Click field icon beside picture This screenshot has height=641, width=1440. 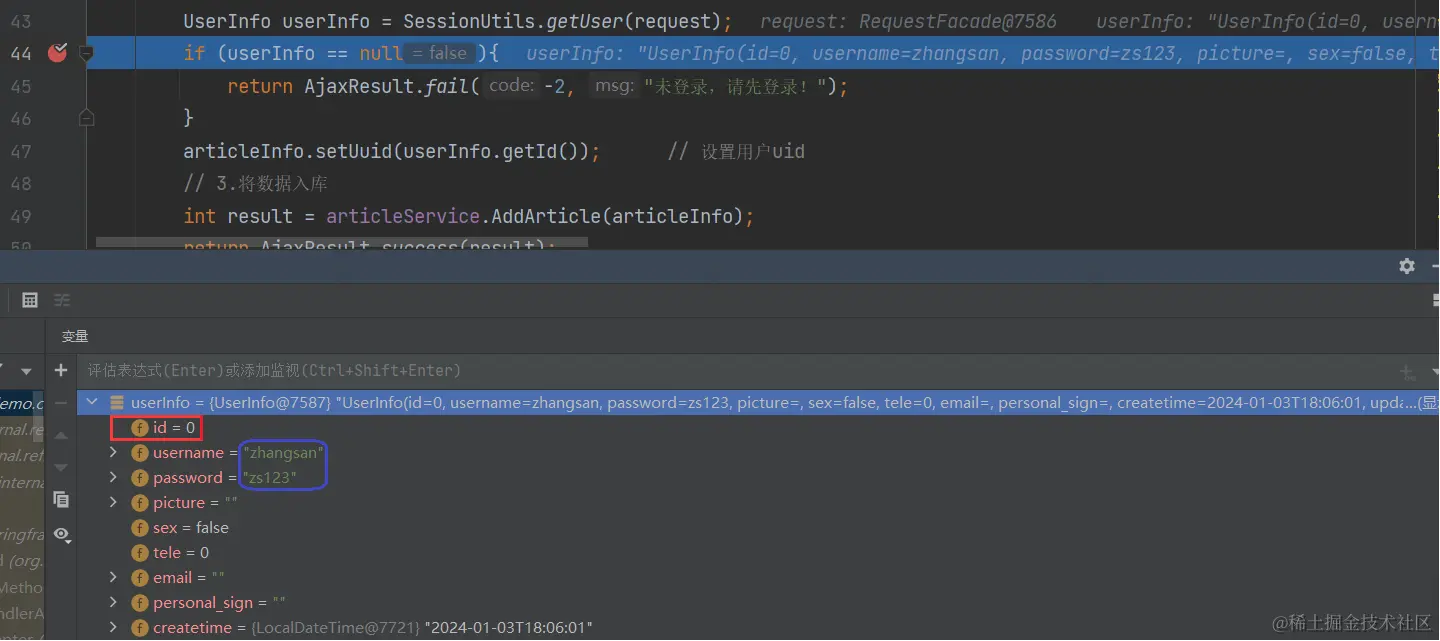(x=140, y=503)
